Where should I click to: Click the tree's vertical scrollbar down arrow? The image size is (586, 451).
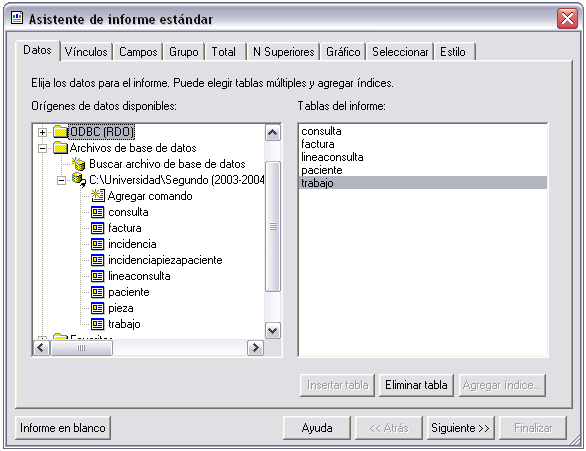tap(273, 331)
